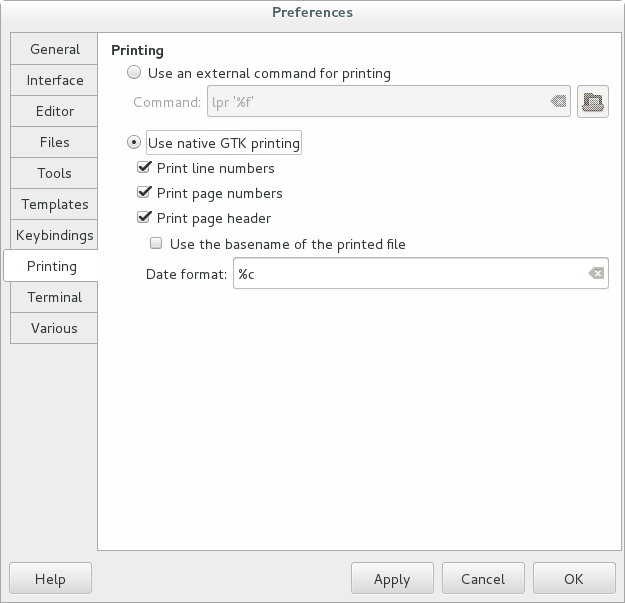This screenshot has width=625, height=603.
Task: Select the Files tab
Action: 55,142
